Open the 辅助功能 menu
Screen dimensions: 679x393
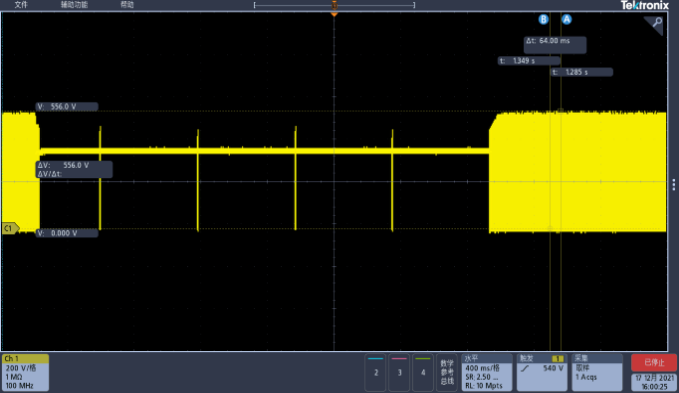74,5
